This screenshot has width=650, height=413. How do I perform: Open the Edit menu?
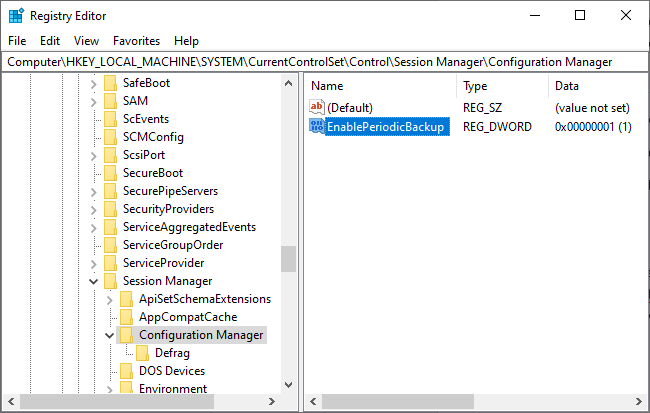point(50,41)
